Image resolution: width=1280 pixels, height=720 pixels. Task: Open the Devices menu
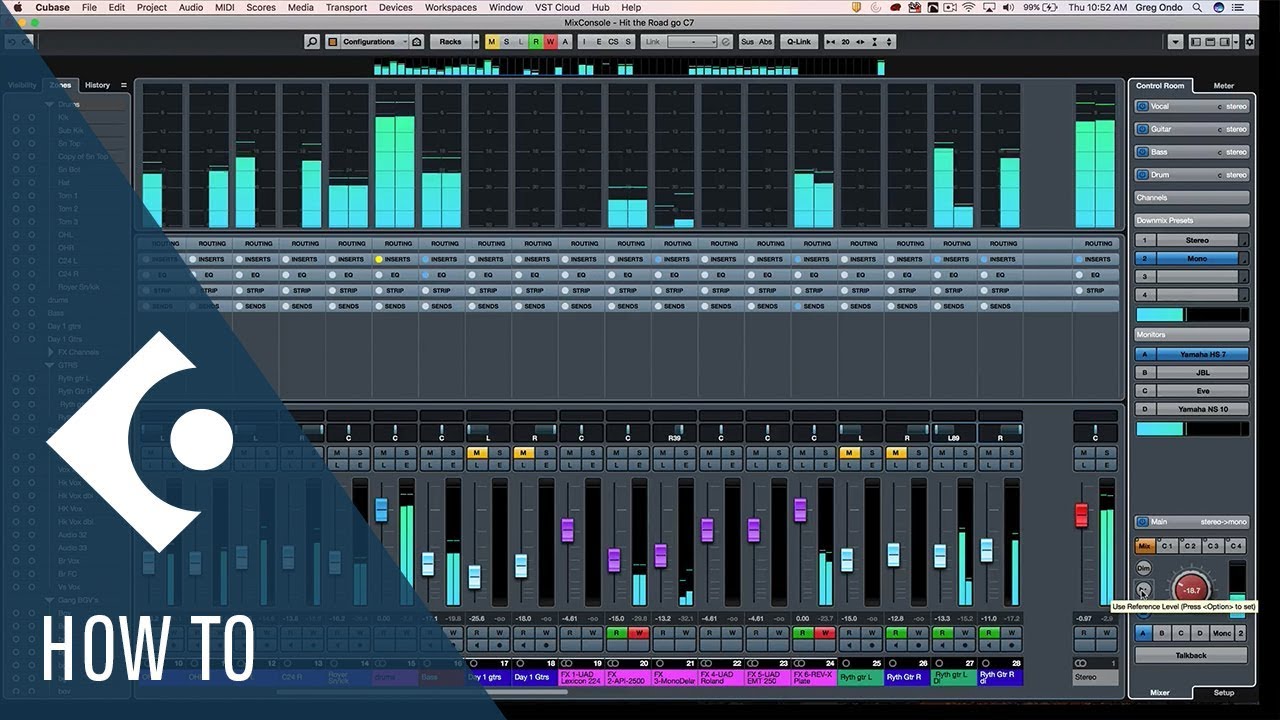coord(396,7)
